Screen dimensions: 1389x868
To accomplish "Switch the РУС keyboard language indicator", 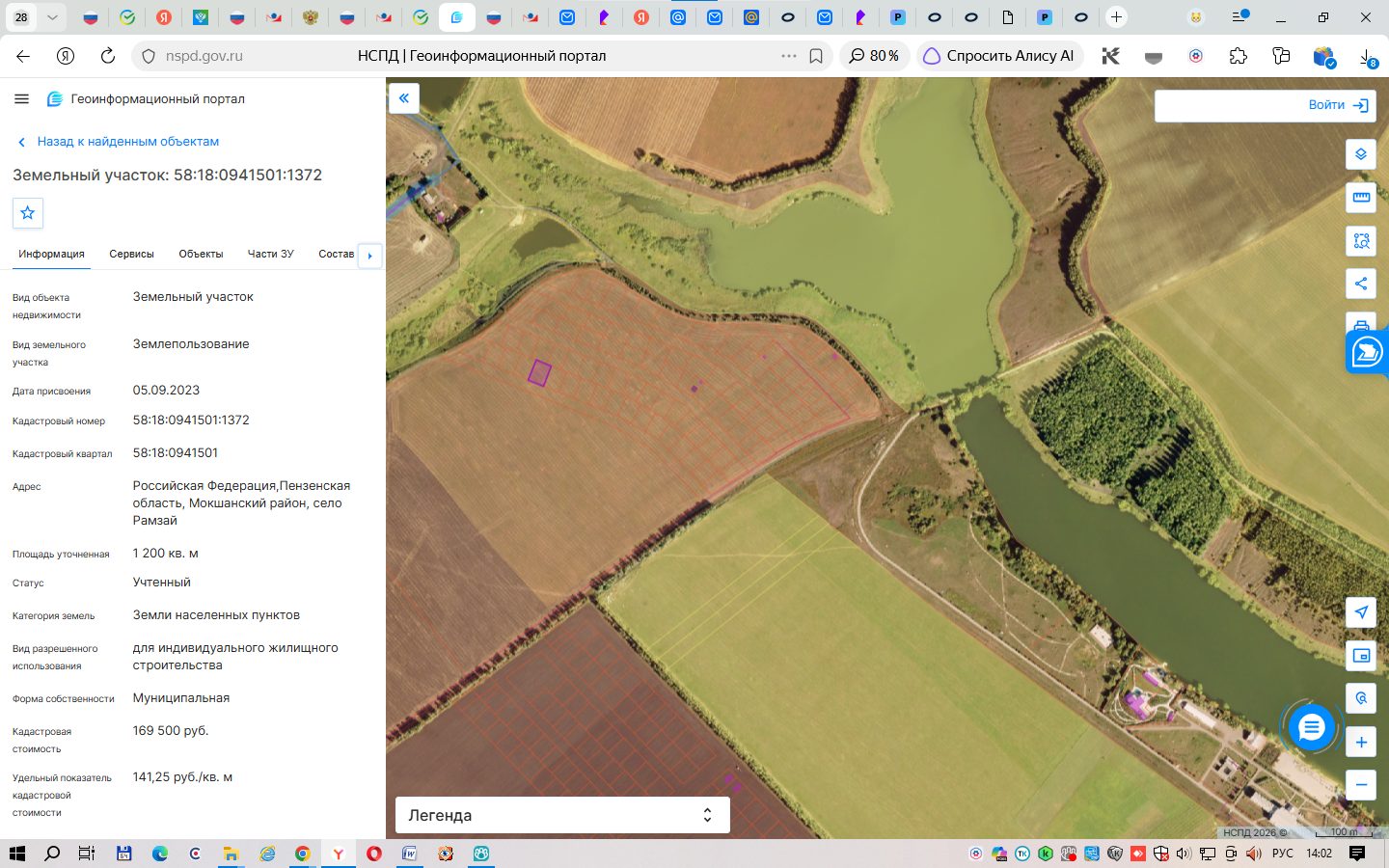I will [1283, 854].
